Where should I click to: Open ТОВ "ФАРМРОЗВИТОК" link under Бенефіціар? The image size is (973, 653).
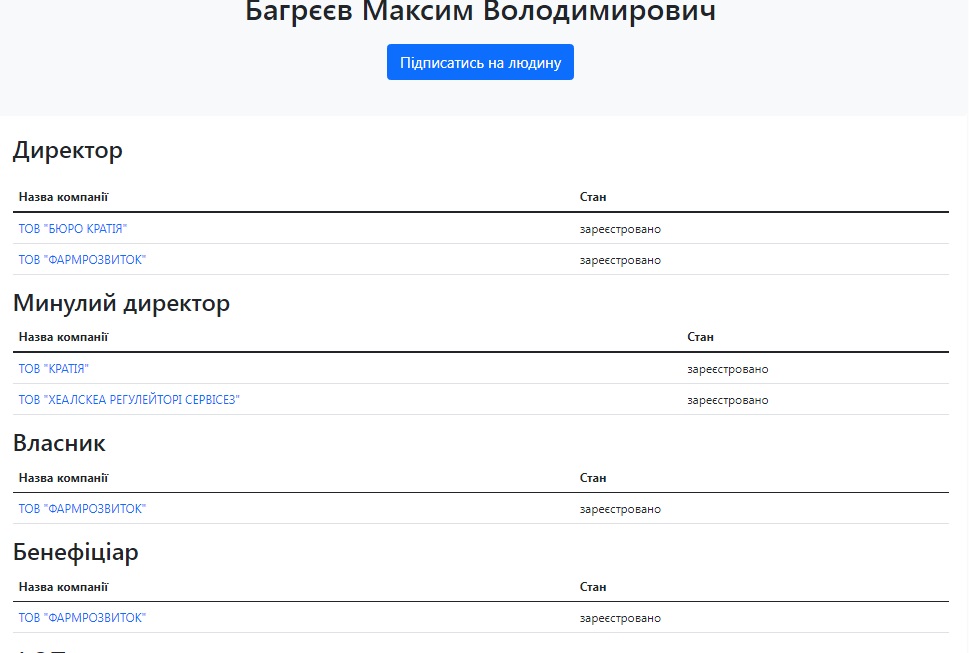tap(82, 618)
